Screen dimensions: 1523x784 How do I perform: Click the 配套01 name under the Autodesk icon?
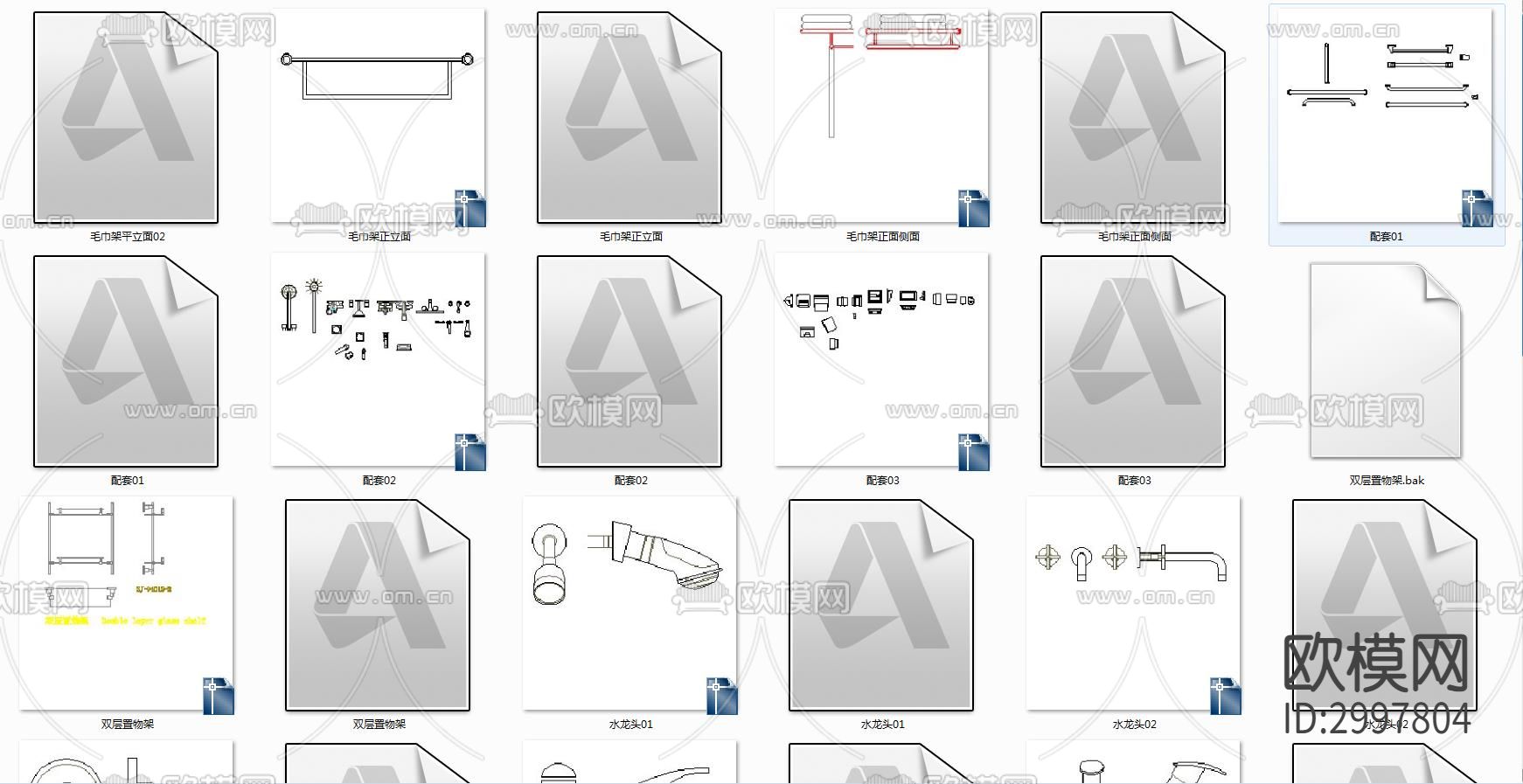(x=128, y=481)
